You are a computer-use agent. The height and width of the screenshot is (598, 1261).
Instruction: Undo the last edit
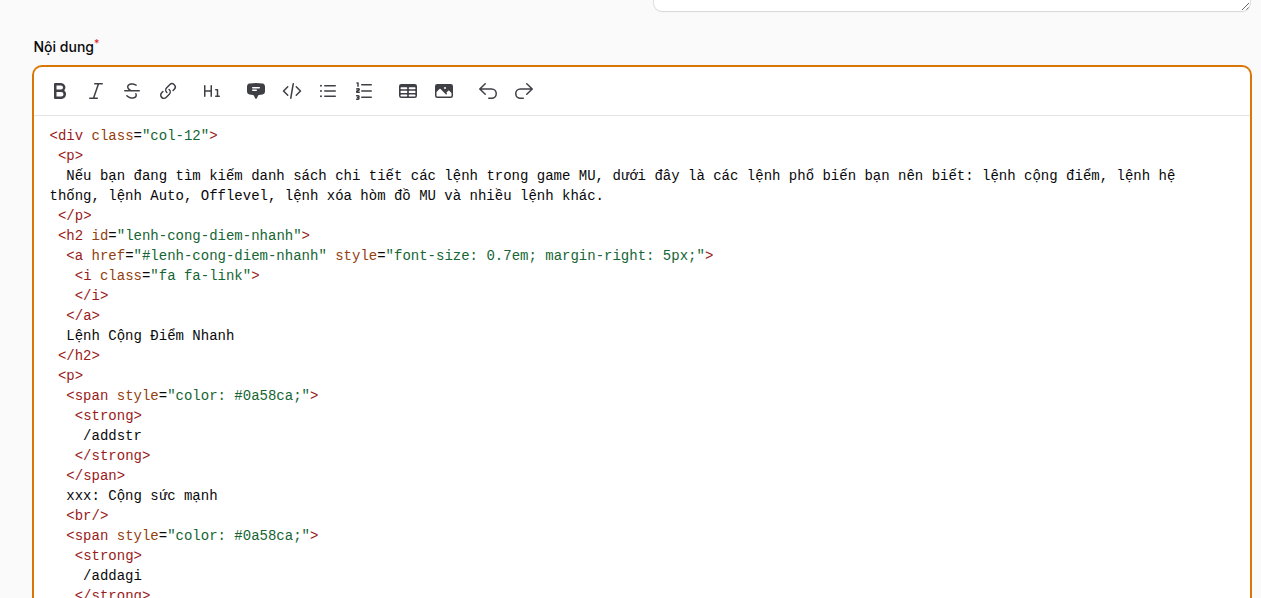[x=488, y=91]
